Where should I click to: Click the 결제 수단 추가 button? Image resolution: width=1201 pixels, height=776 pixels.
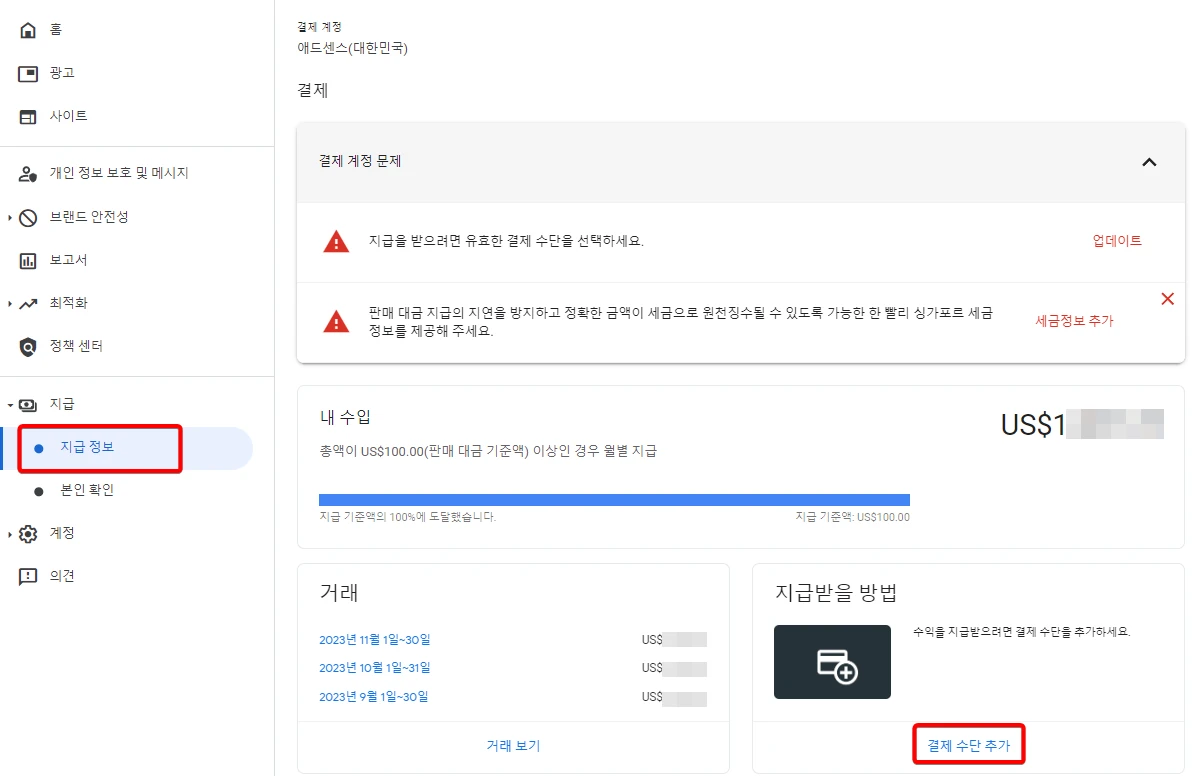coord(968,744)
